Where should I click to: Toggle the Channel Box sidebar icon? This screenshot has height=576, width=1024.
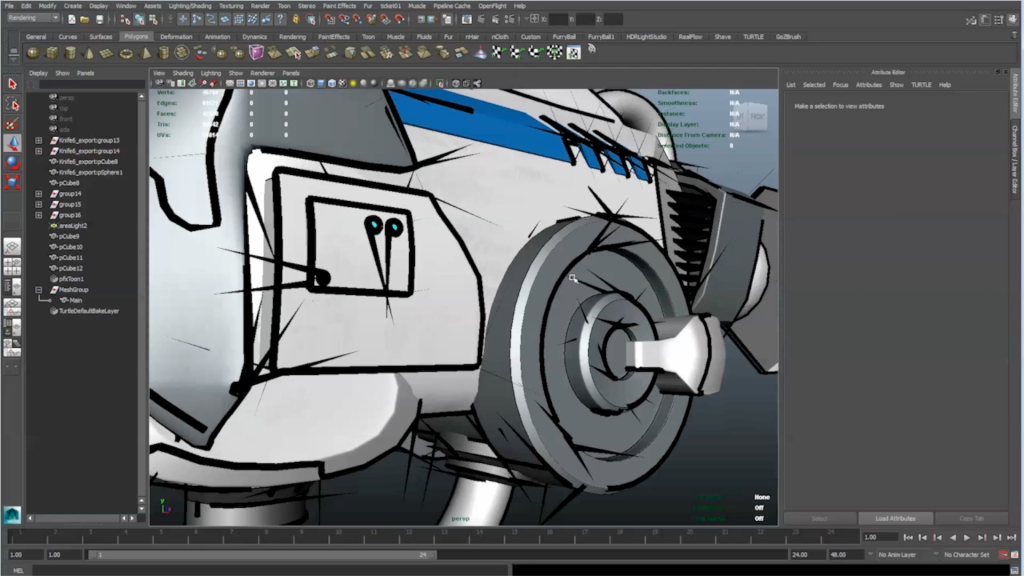tap(1013, 20)
